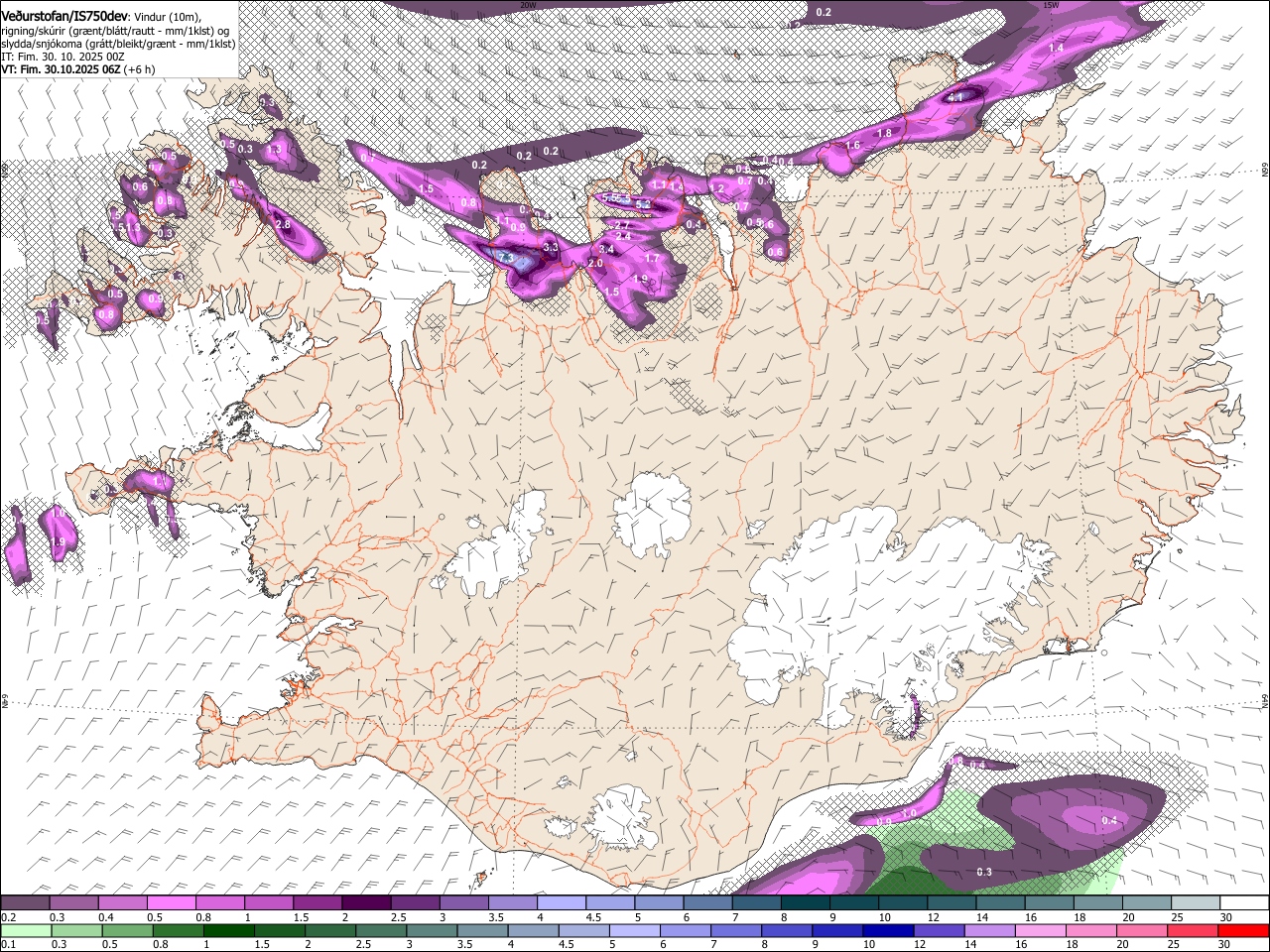Select the upper-row legend swatch labeled 18
The width and height of the screenshot is (1270, 952).
(1096, 903)
